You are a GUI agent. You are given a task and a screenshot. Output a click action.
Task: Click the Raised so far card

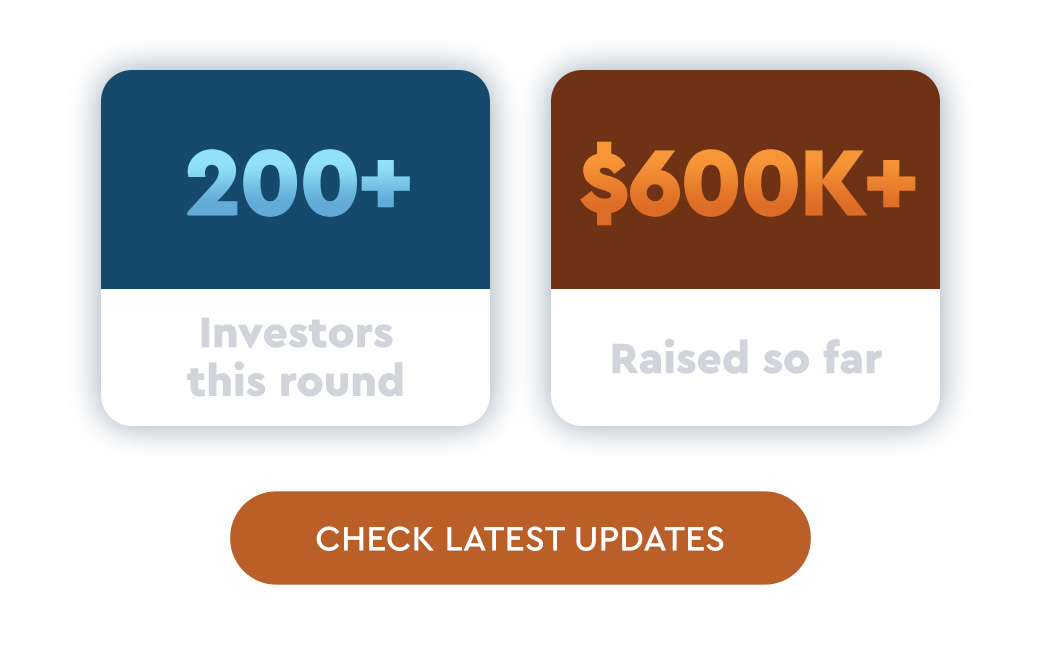click(x=745, y=250)
